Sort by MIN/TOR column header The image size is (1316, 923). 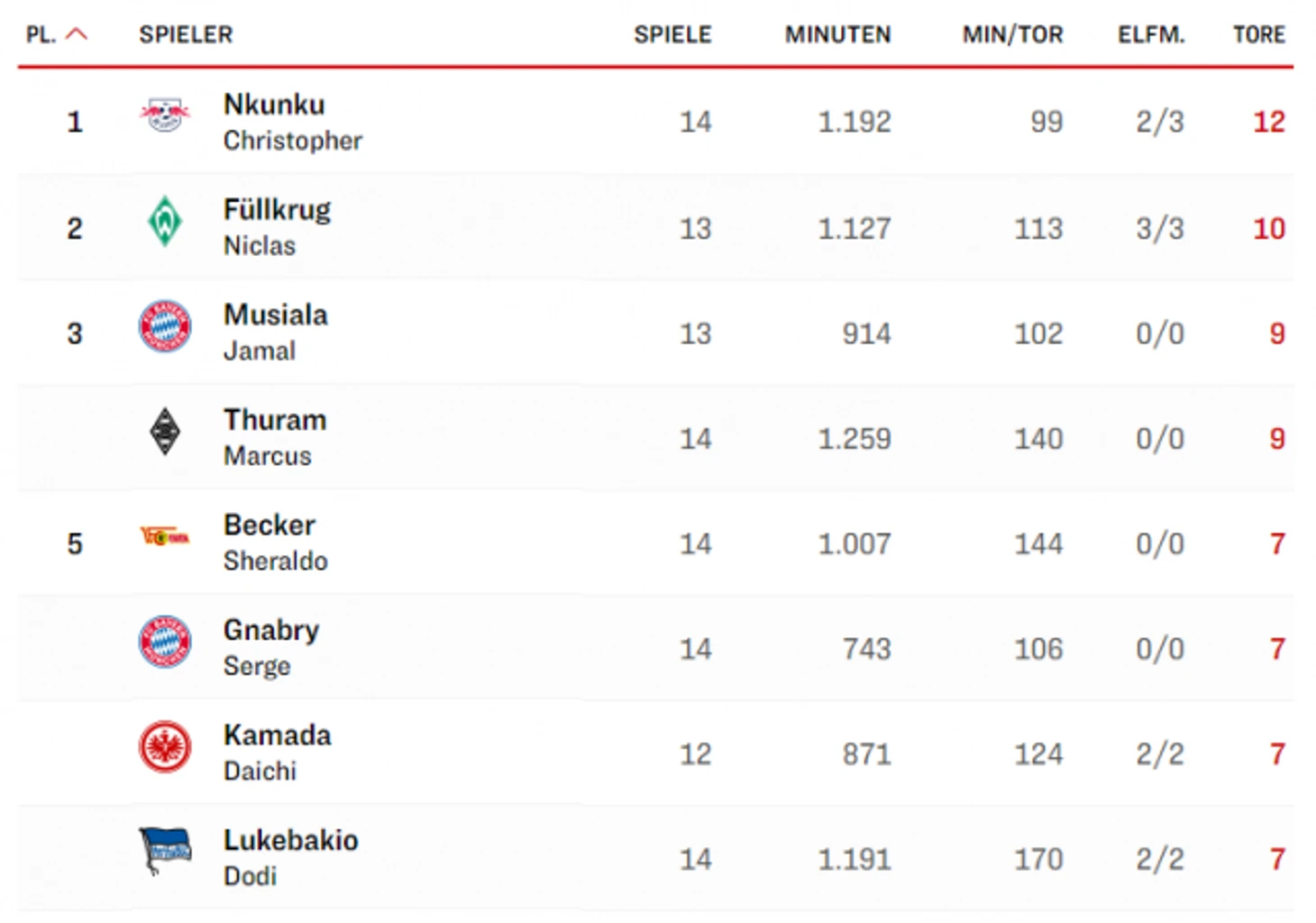pyautogui.click(x=1012, y=34)
